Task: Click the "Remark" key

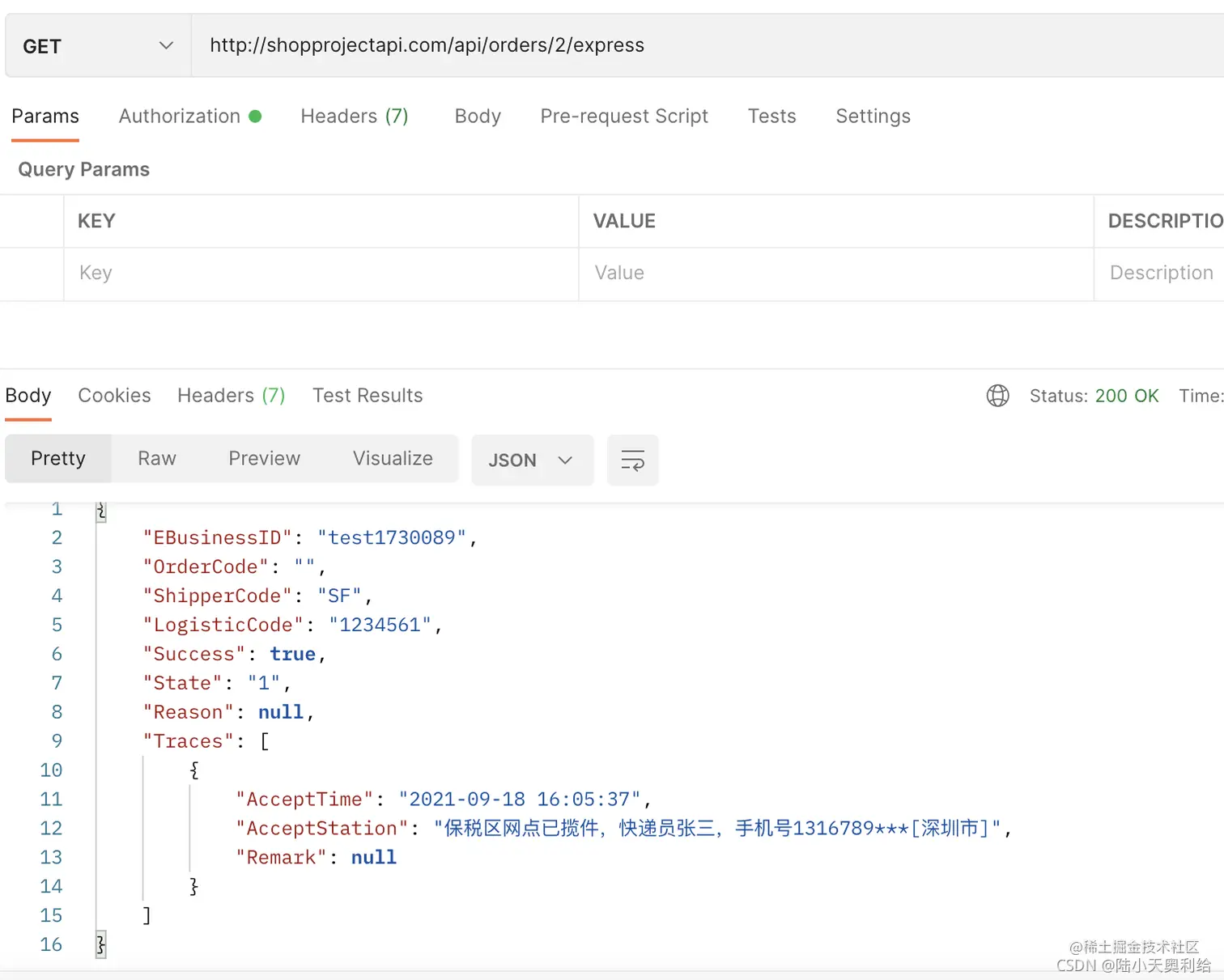Action: click(x=281, y=859)
